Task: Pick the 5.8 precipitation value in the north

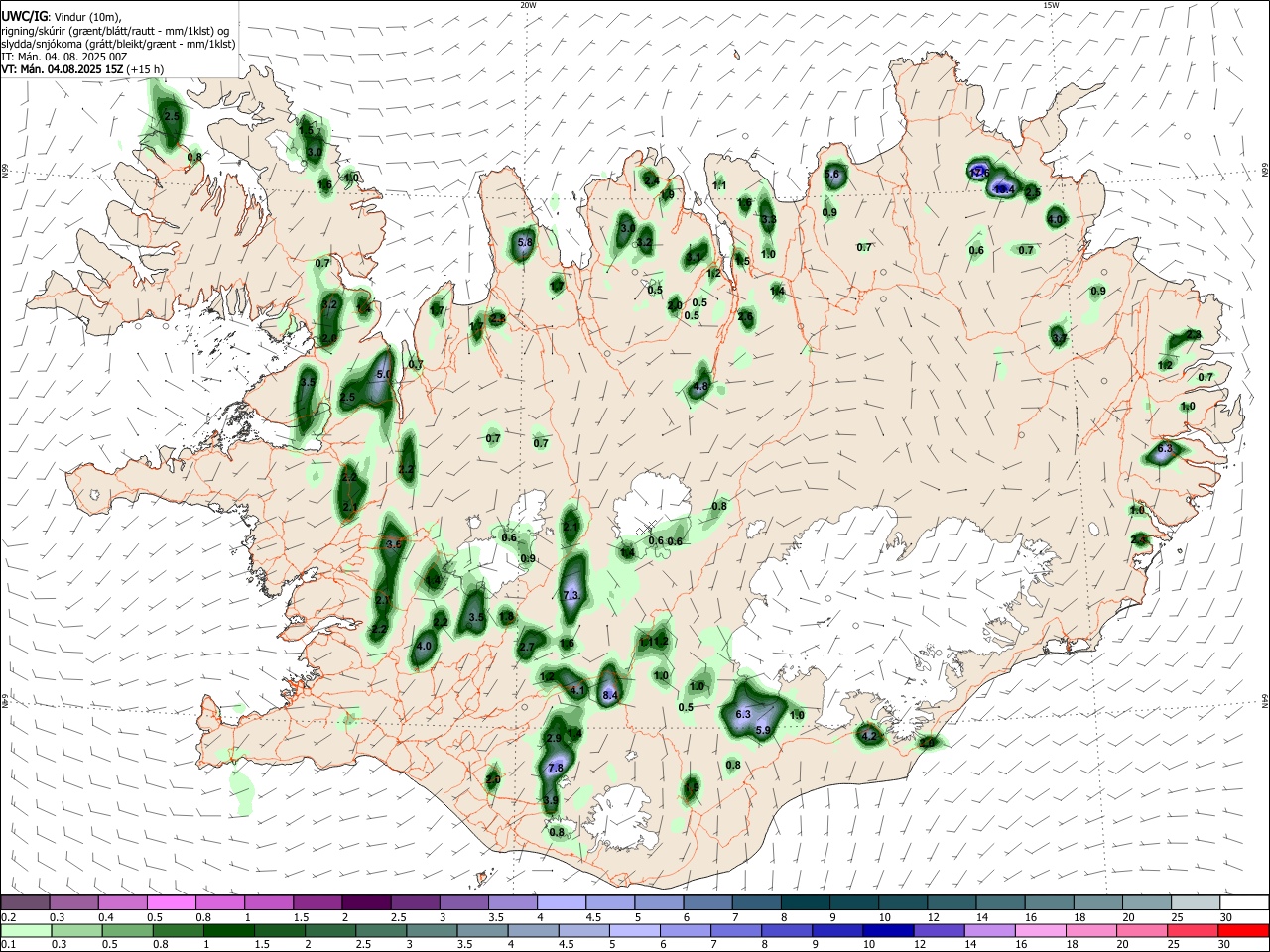Action: point(525,242)
